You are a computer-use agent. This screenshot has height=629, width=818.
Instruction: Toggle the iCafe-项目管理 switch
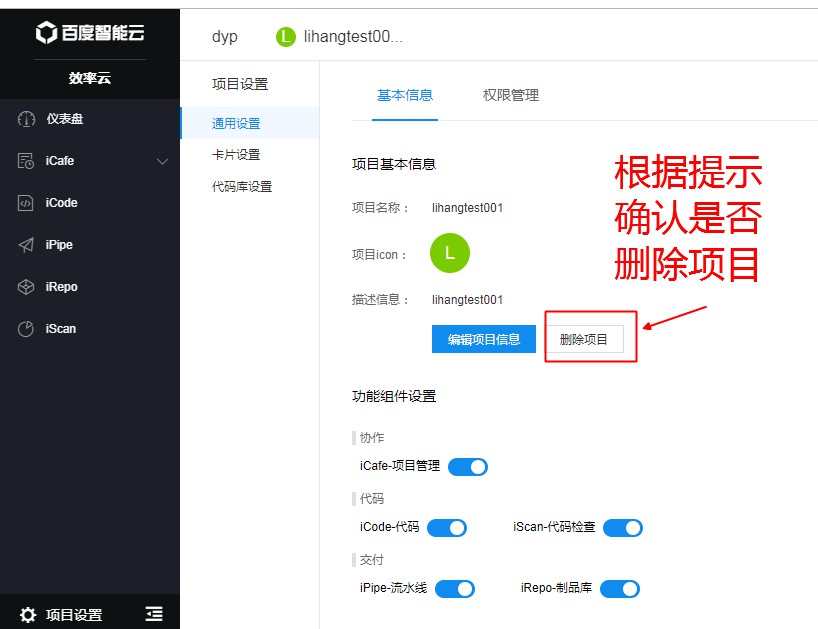tap(468, 467)
